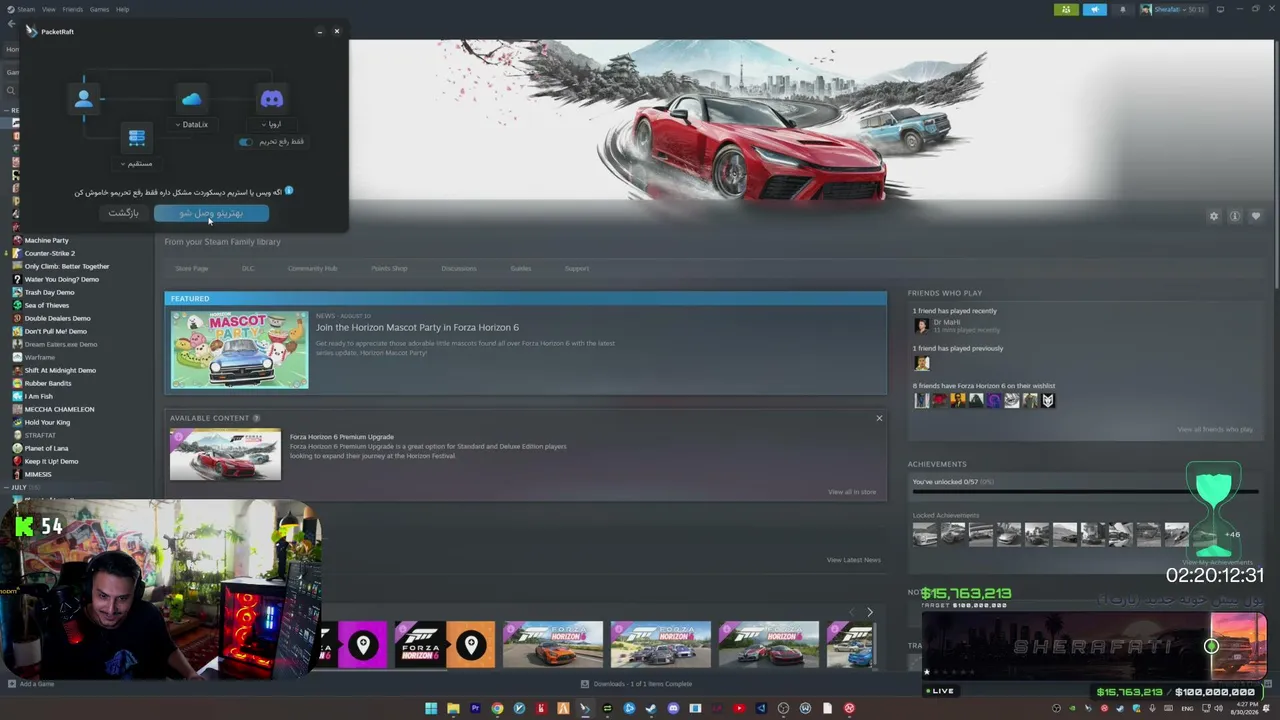
Task: Dismiss the Available Content panel
Action: pos(879,418)
